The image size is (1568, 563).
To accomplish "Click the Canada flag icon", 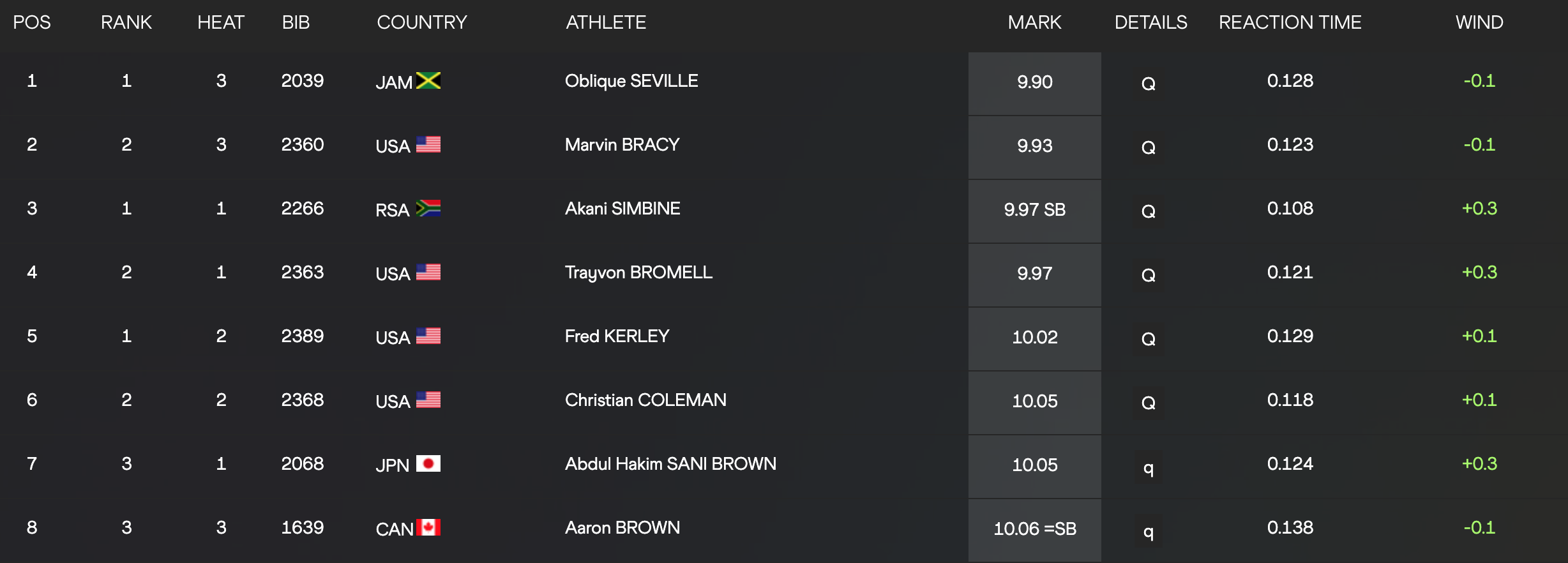I will point(428,527).
